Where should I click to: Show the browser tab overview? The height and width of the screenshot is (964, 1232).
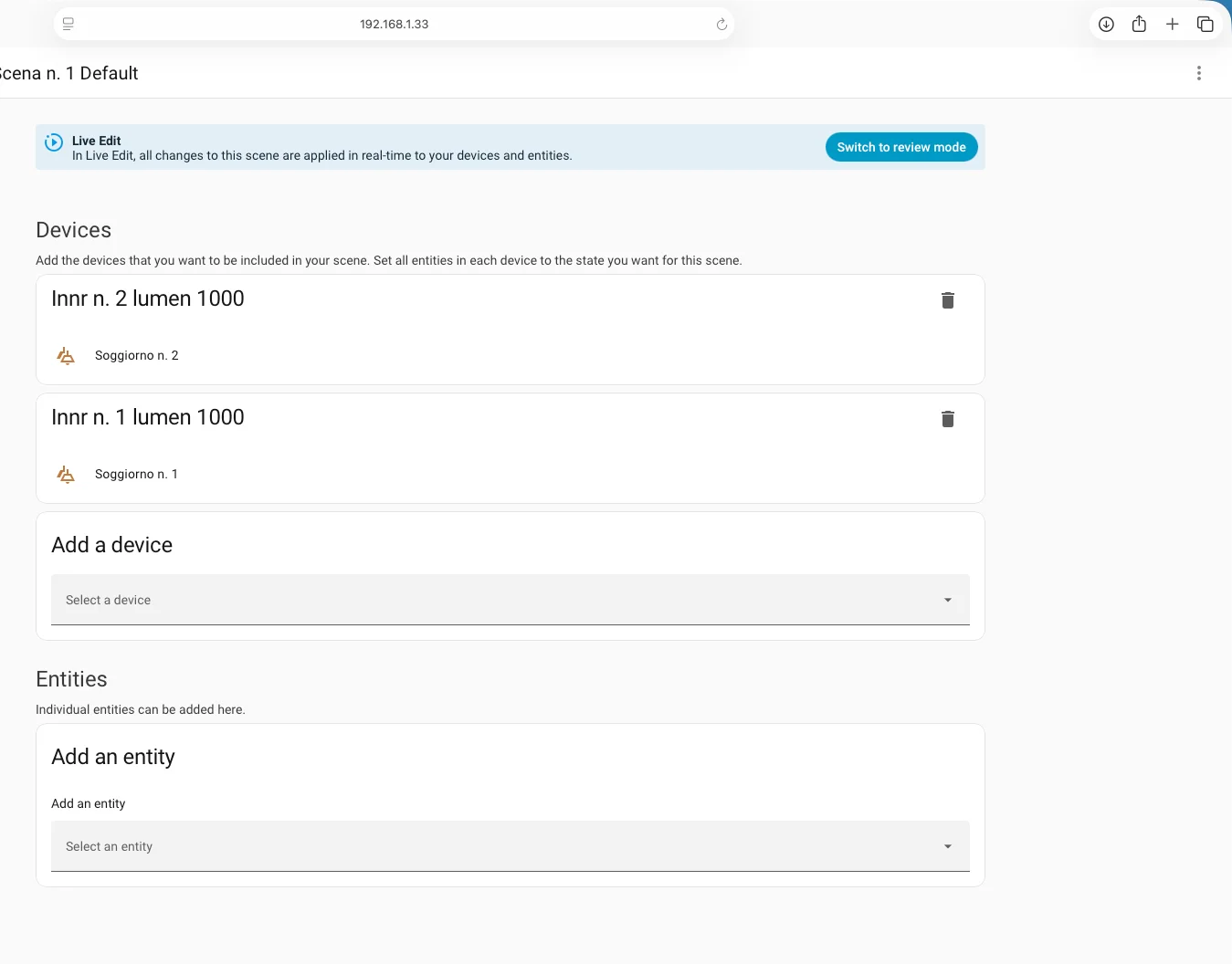pyautogui.click(x=1206, y=25)
